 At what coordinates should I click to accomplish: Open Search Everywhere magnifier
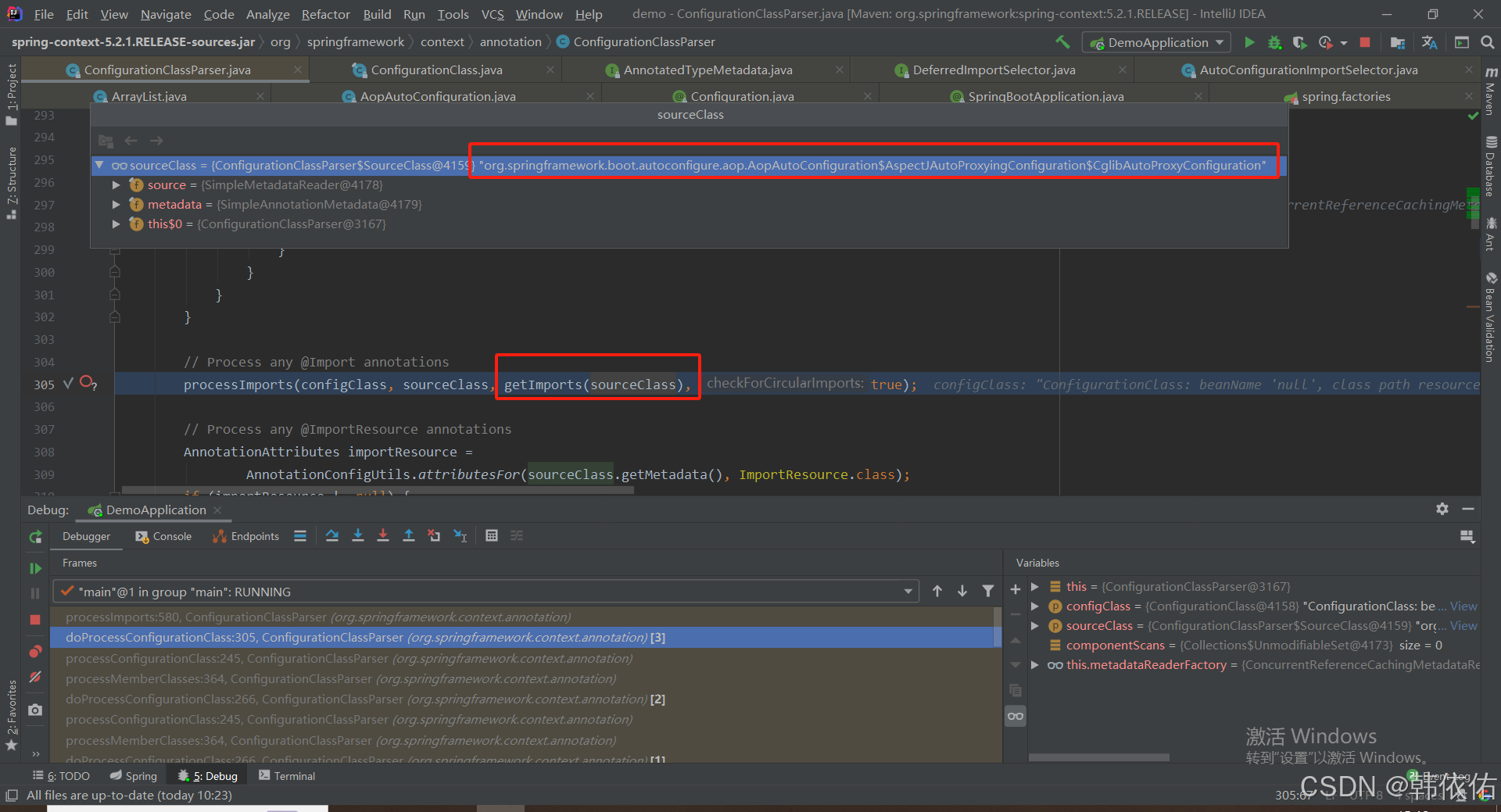point(1488,42)
